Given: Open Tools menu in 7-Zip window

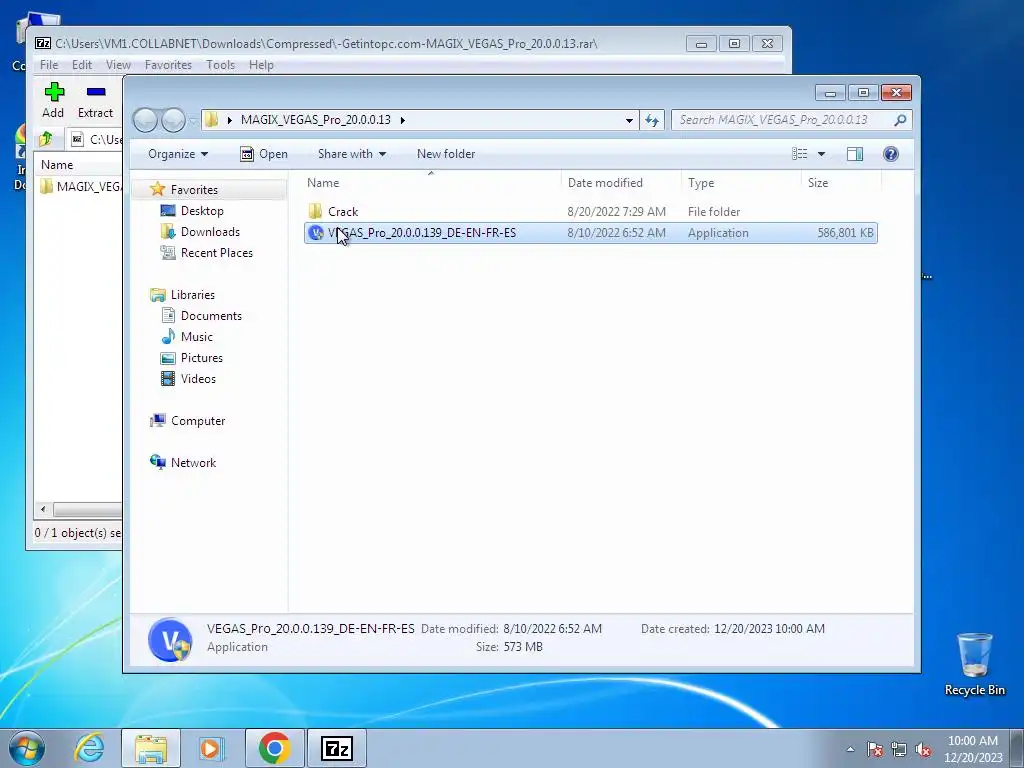Looking at the screenshot, I should (x=220, y=65).
